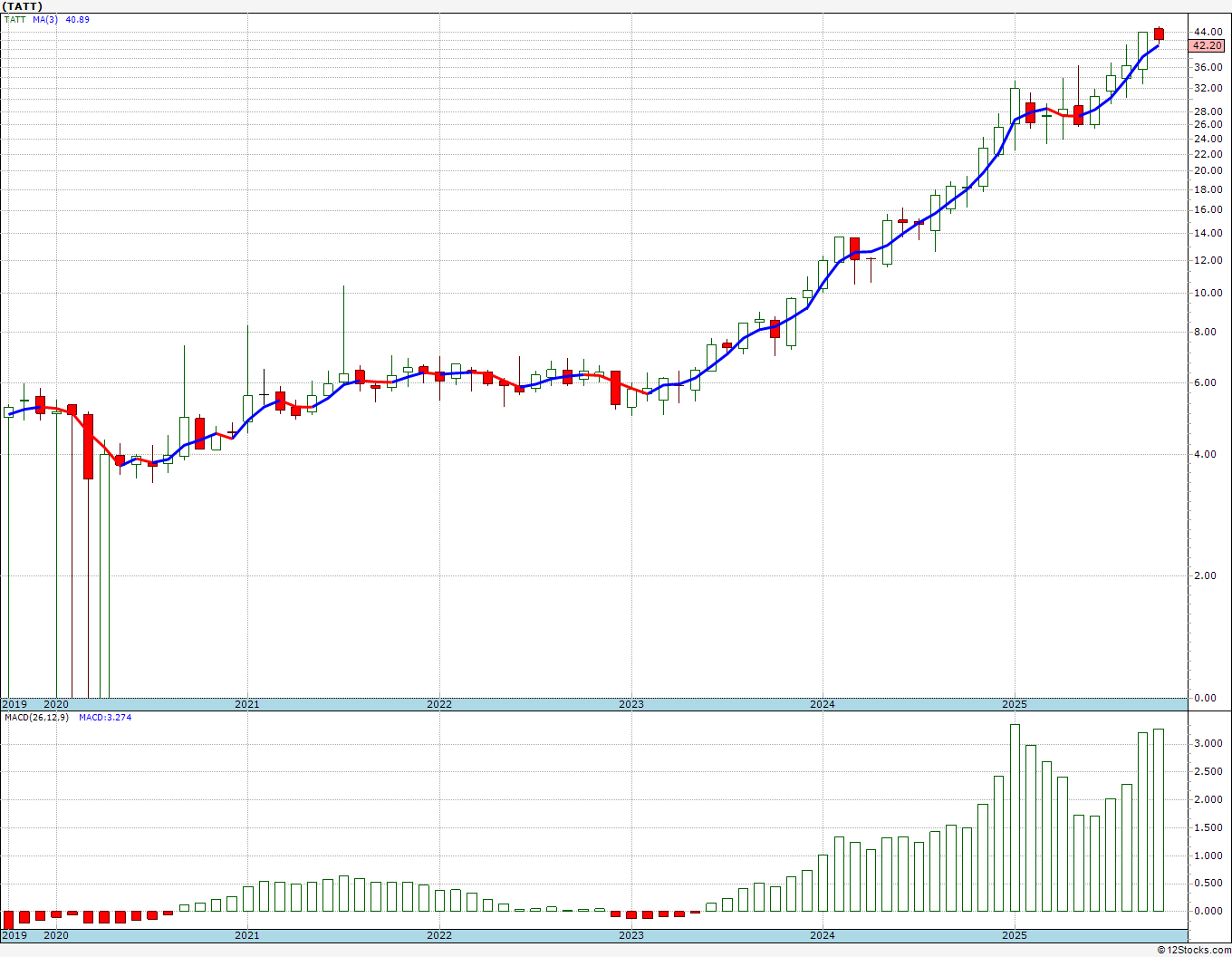Click the 10.00 price axis label
This screenshot has width=1232, height=957.
[1208, 294]
